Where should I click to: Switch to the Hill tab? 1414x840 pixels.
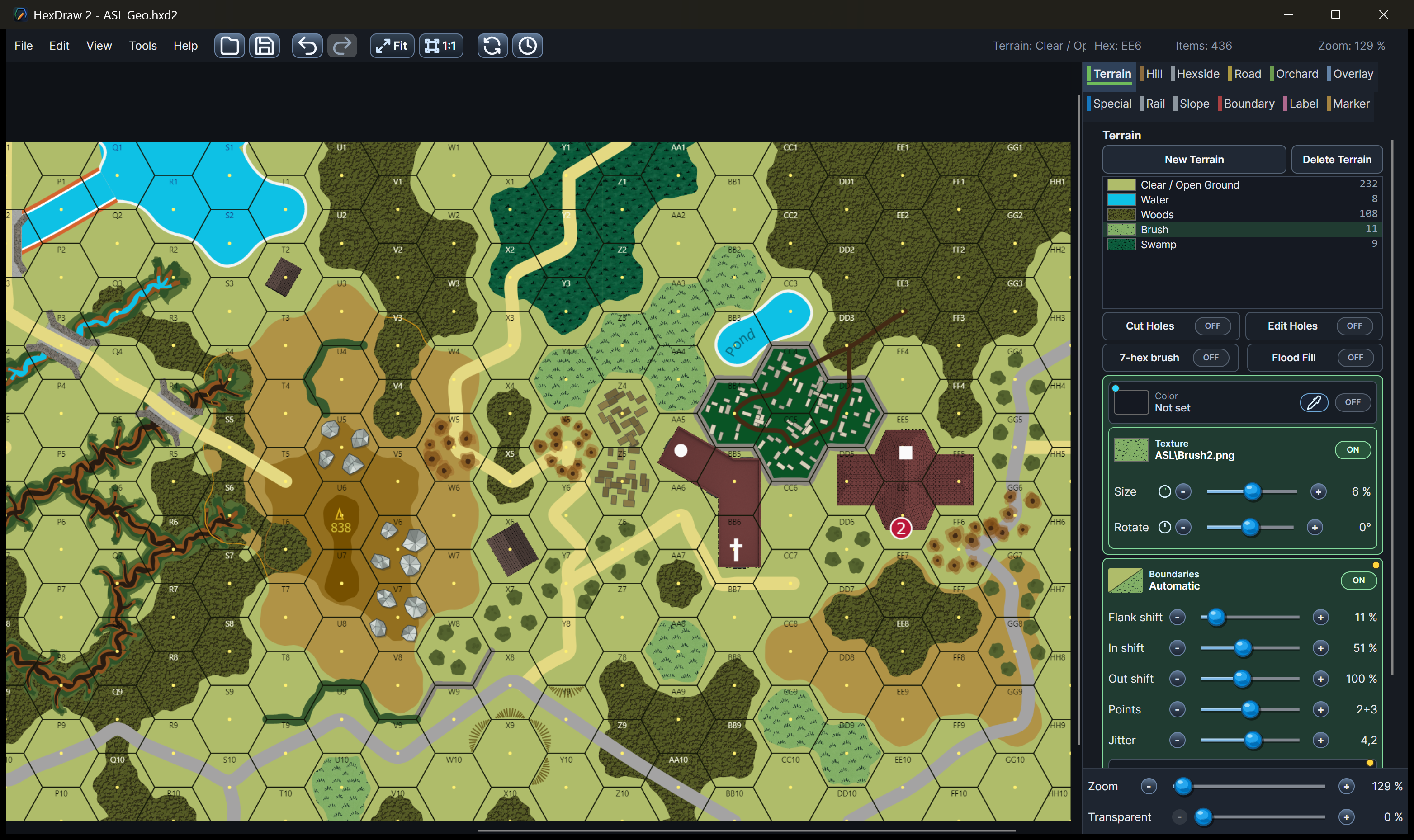[x=1152, y=74]
